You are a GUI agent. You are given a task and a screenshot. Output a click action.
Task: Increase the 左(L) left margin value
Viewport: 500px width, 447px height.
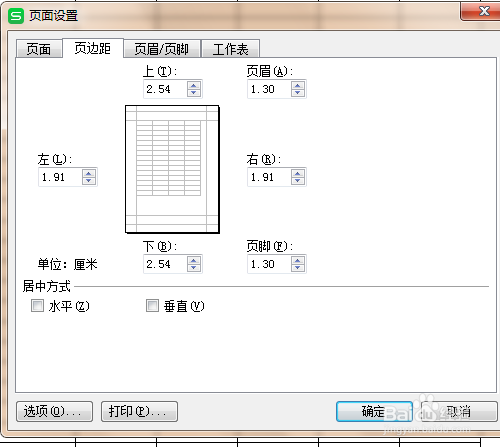(89, 173)
